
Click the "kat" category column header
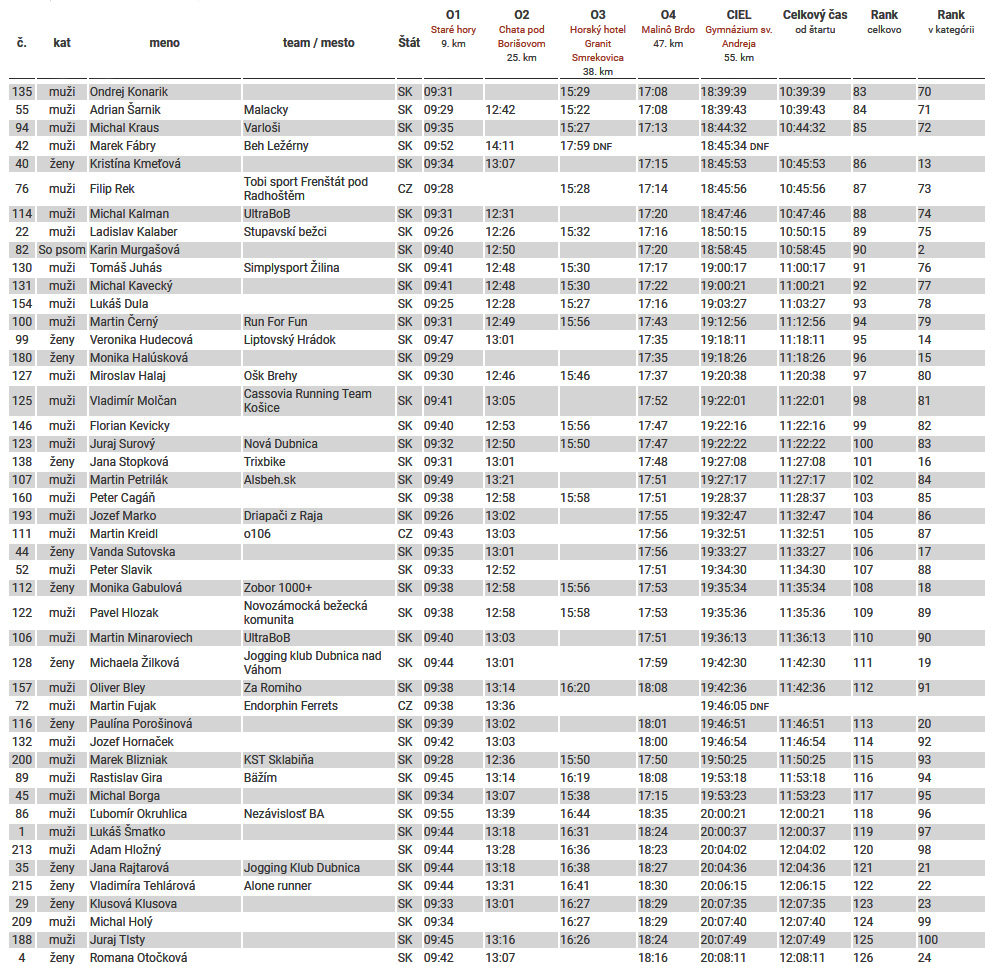(62, 43)
